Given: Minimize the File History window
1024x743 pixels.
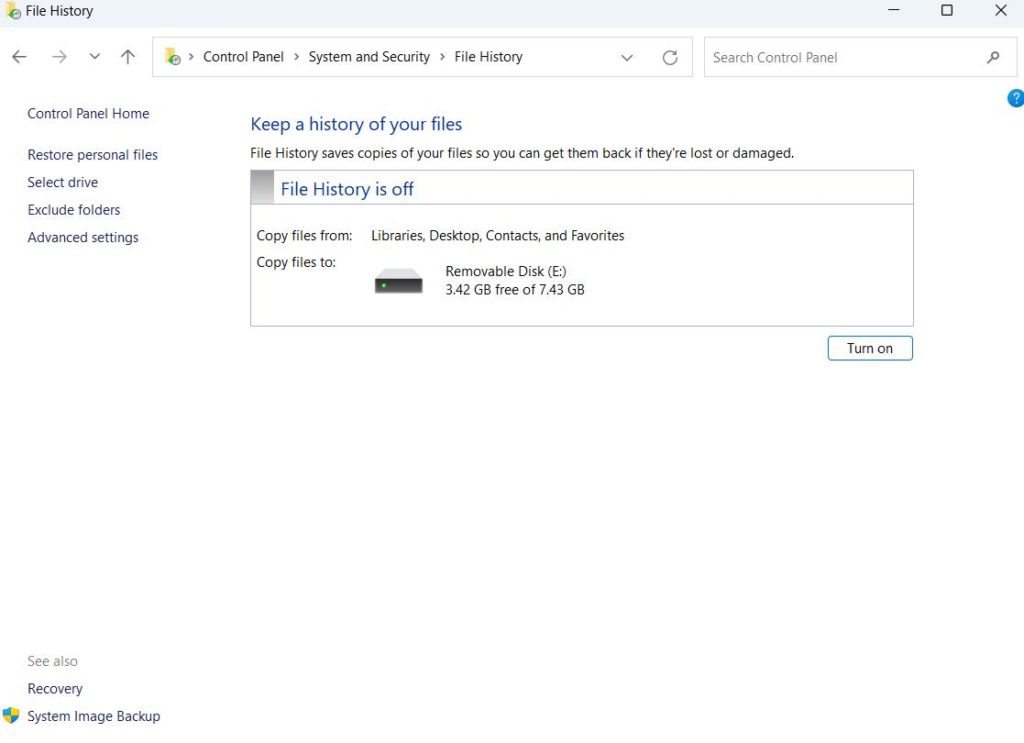Looking at the screenshot, I should click(x=894, y=10).
